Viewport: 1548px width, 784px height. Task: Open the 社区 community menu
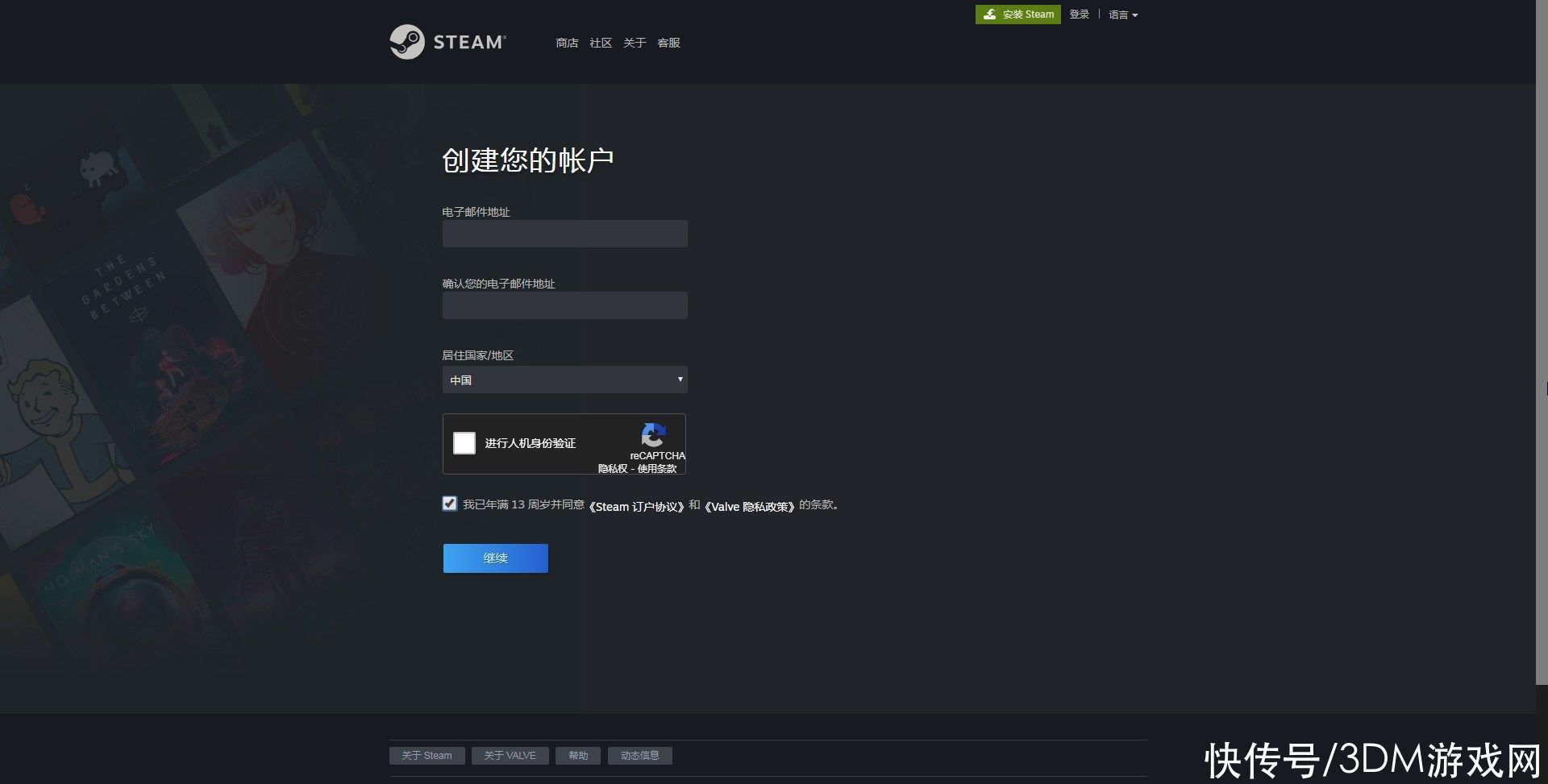tap(601, 43)
